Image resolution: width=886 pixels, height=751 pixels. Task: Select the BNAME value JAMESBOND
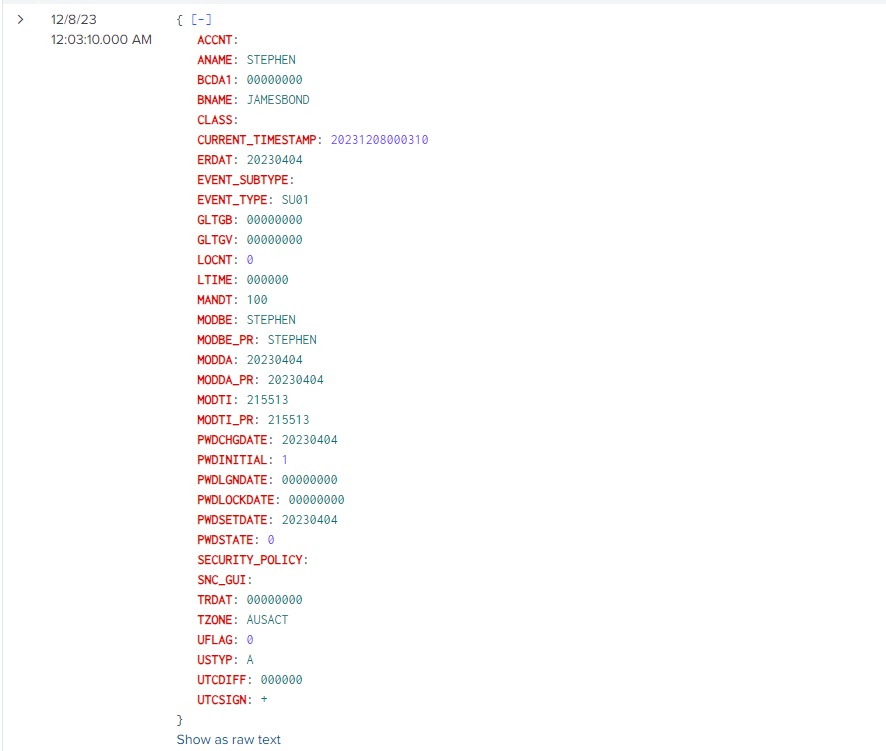(278, 100)
